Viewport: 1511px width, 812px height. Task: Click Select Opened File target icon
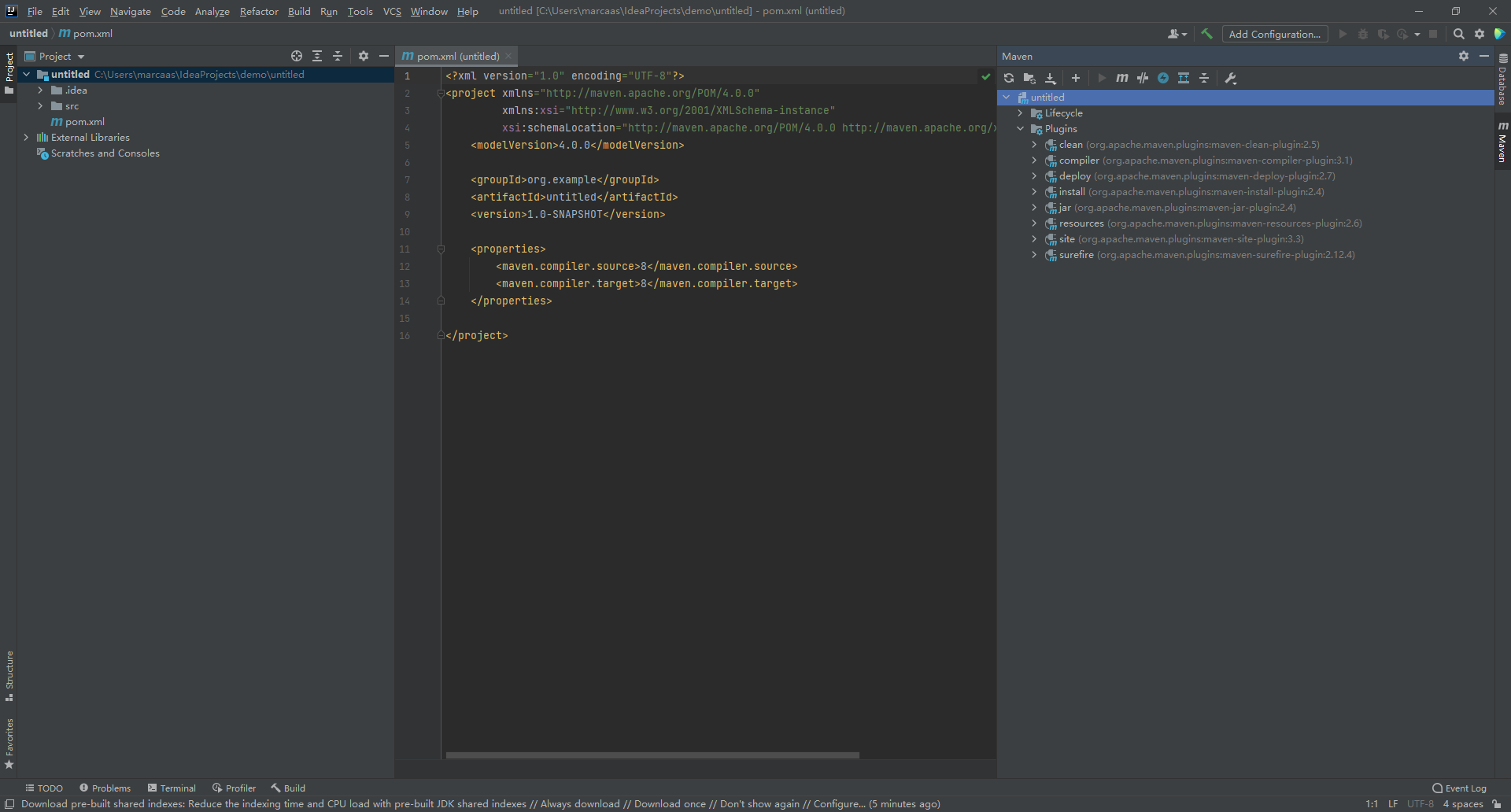pos(297,56)
